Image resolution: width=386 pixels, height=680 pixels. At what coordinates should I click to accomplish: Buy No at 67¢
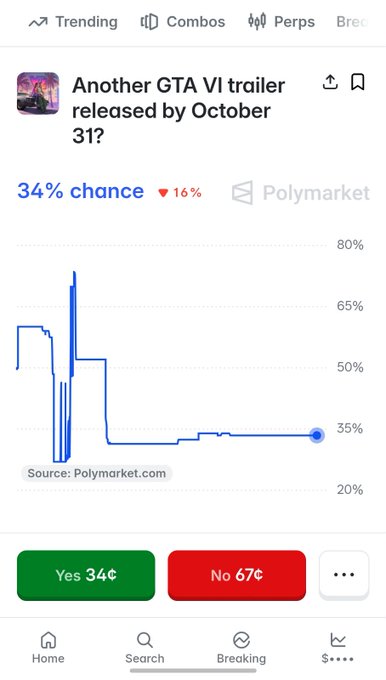237,575
